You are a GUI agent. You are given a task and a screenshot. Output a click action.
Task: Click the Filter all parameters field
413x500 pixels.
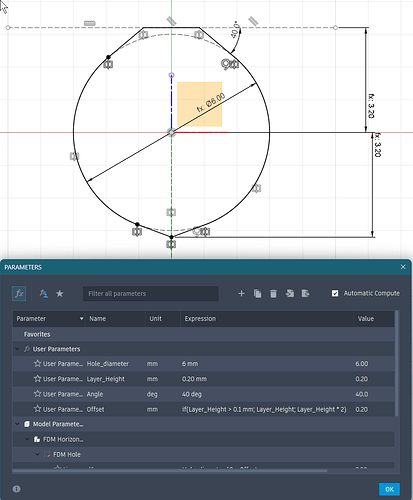[151, 294]
